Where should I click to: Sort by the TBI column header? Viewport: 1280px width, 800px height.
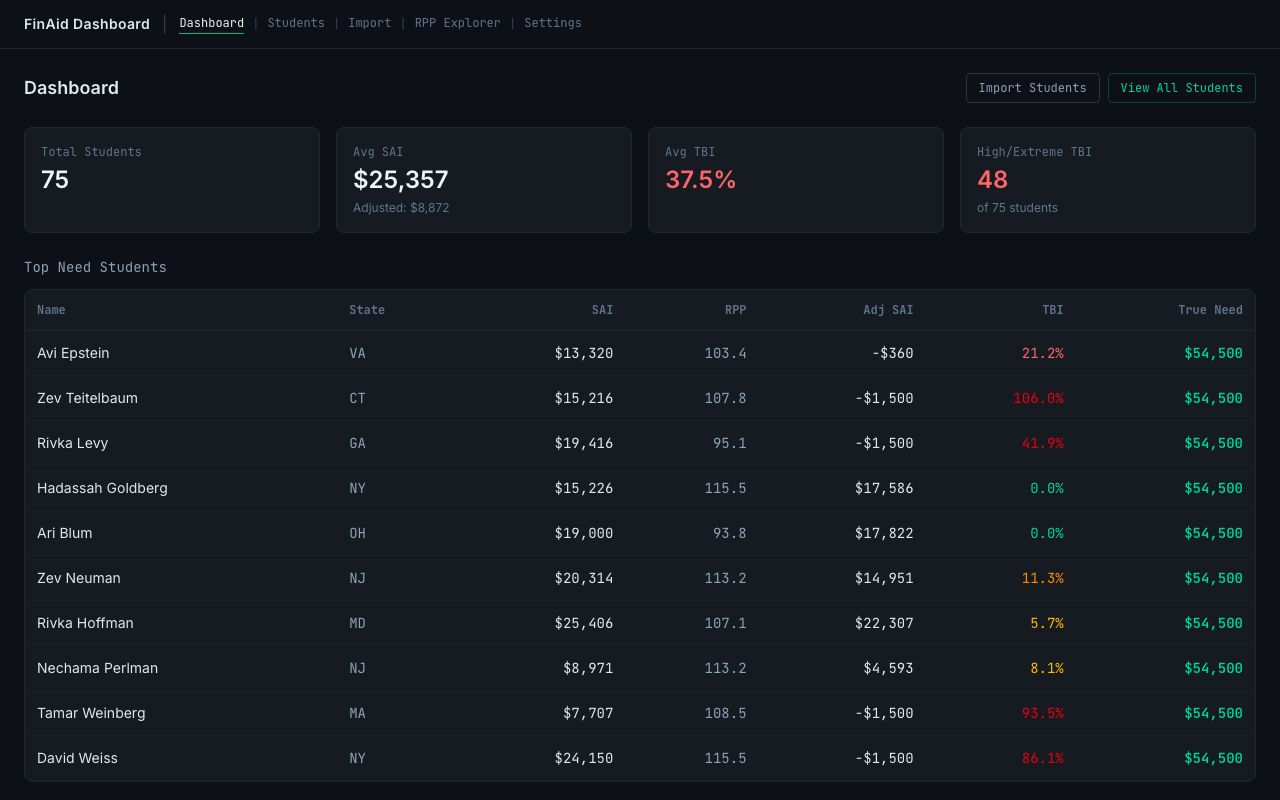point(1052,310)
